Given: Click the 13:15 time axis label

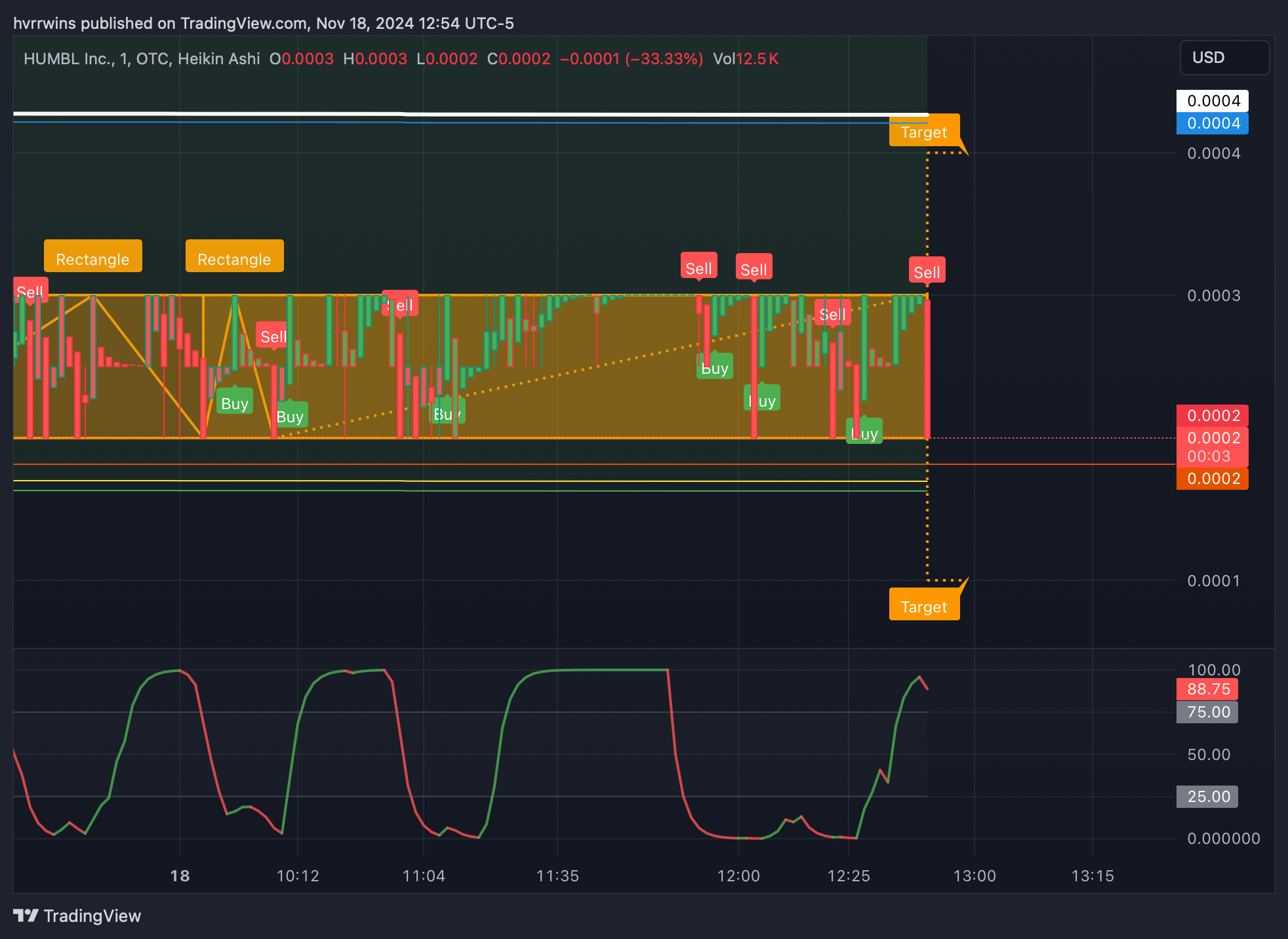Looking at the screenshot, I should [x=1093, y=876].
